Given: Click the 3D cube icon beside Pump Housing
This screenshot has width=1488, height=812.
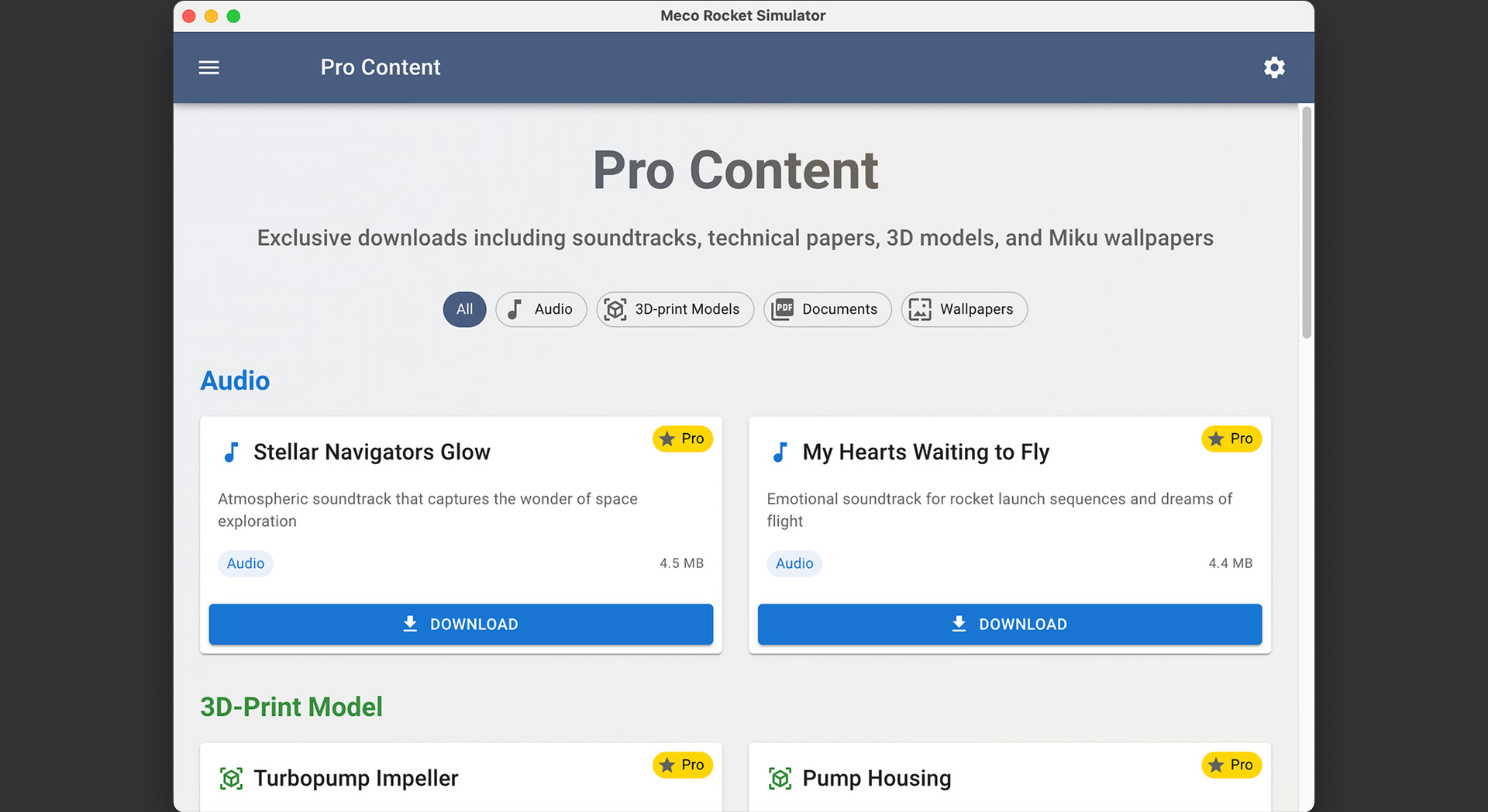Looking at the screenshot, I should click(780, 778).
